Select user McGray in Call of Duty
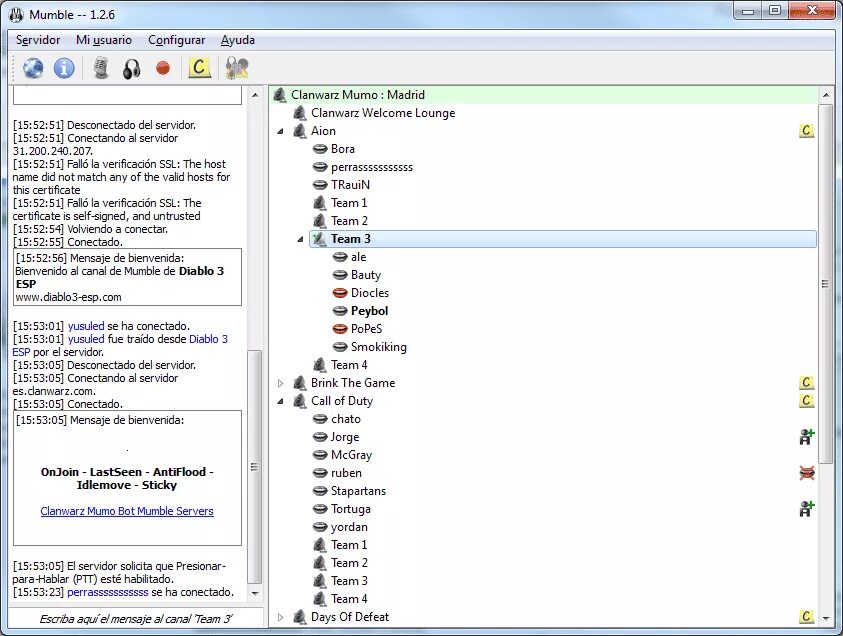 point(351,455)
